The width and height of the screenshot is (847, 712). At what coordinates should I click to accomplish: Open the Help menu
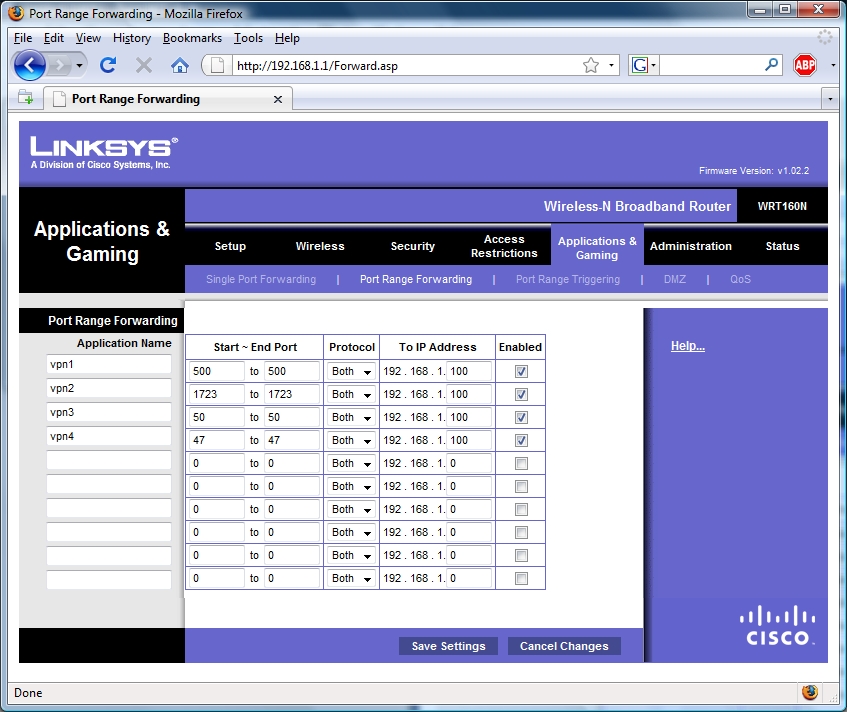[287, 38]
